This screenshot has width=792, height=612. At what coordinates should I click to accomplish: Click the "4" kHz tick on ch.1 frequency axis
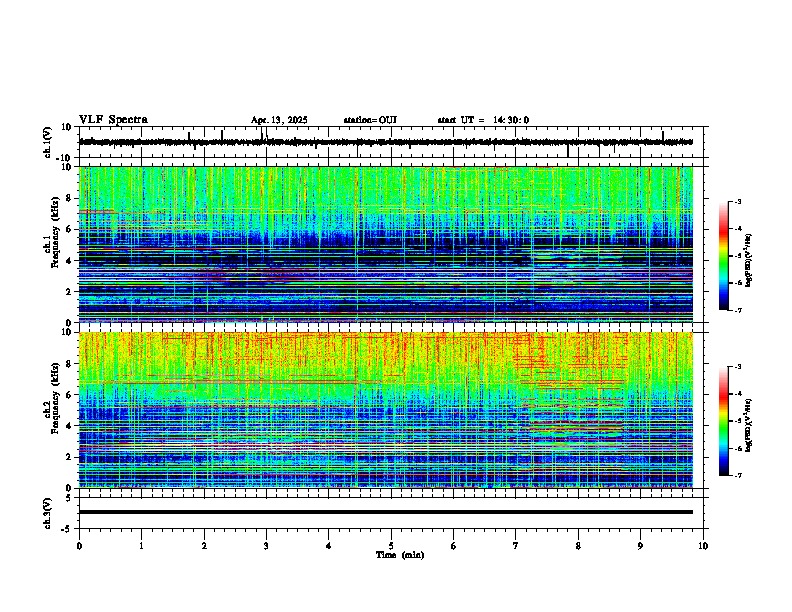click(x=70, y=261)
